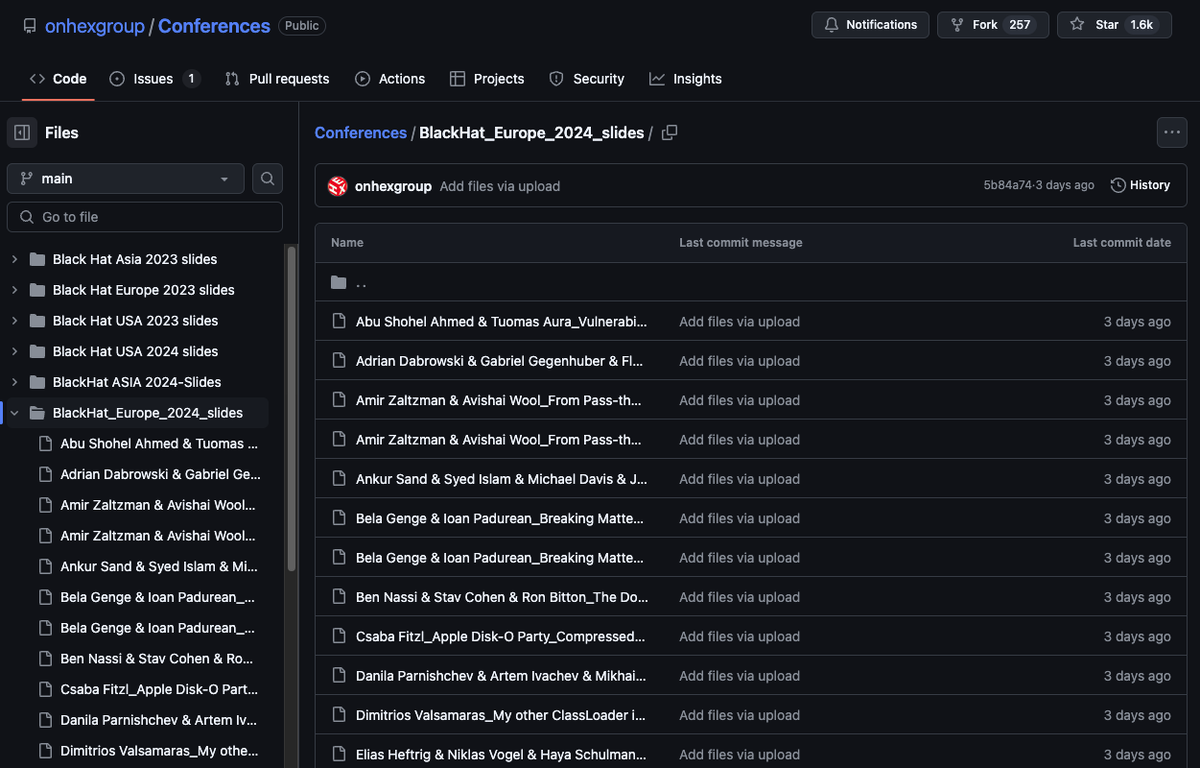The height and width of the screenshot is (768, 1200).
Task: Click Last commit date column header
Action: [x=1122, y=243]
